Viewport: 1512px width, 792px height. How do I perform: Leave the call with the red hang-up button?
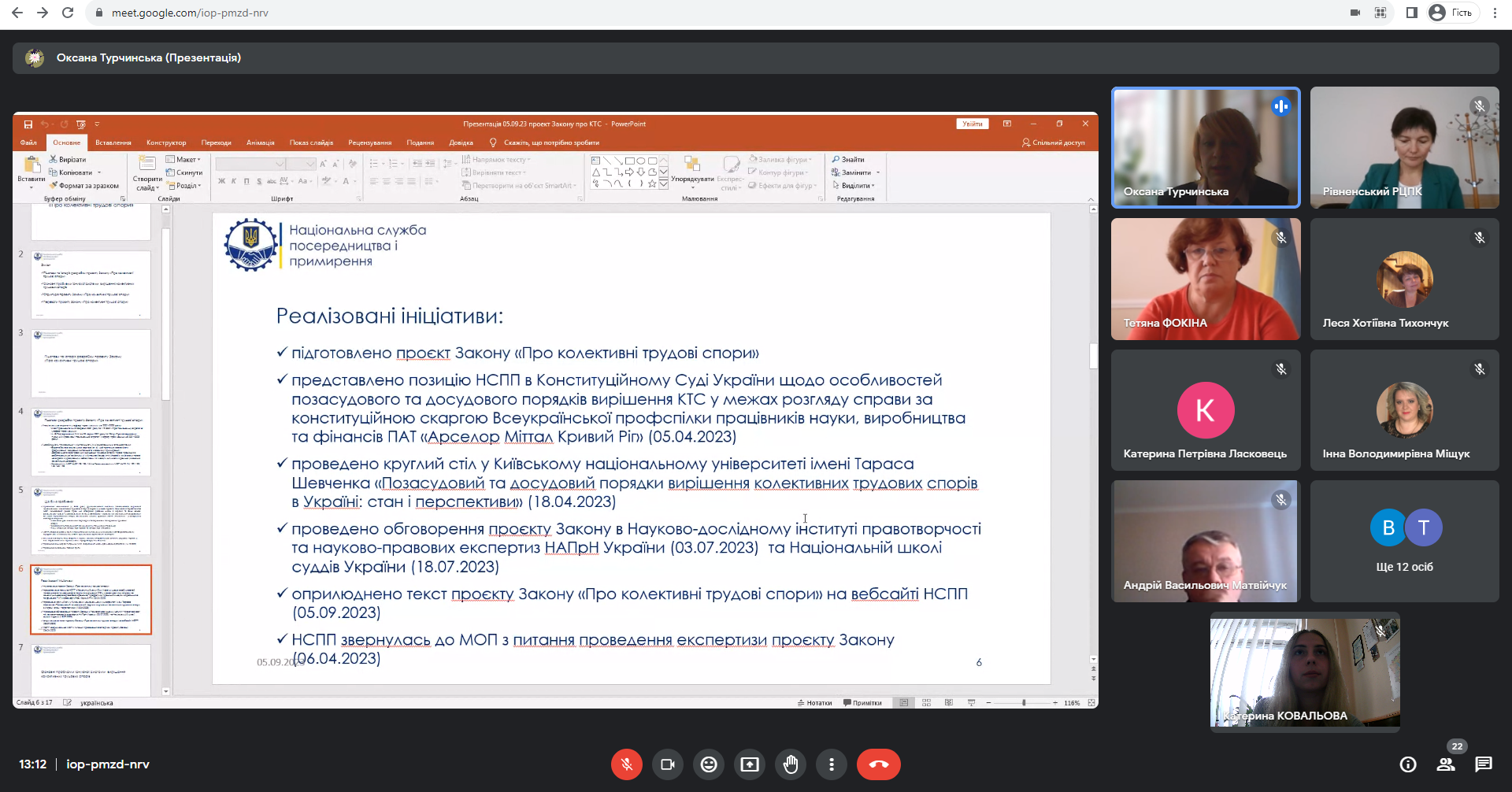[879, 764]
